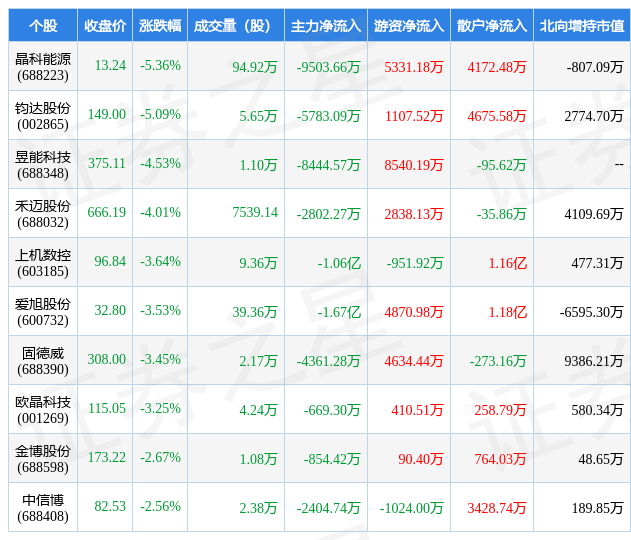Click the 主力净流入 column header
Viewport: 631px width, 540px height.
pos(326,26)
